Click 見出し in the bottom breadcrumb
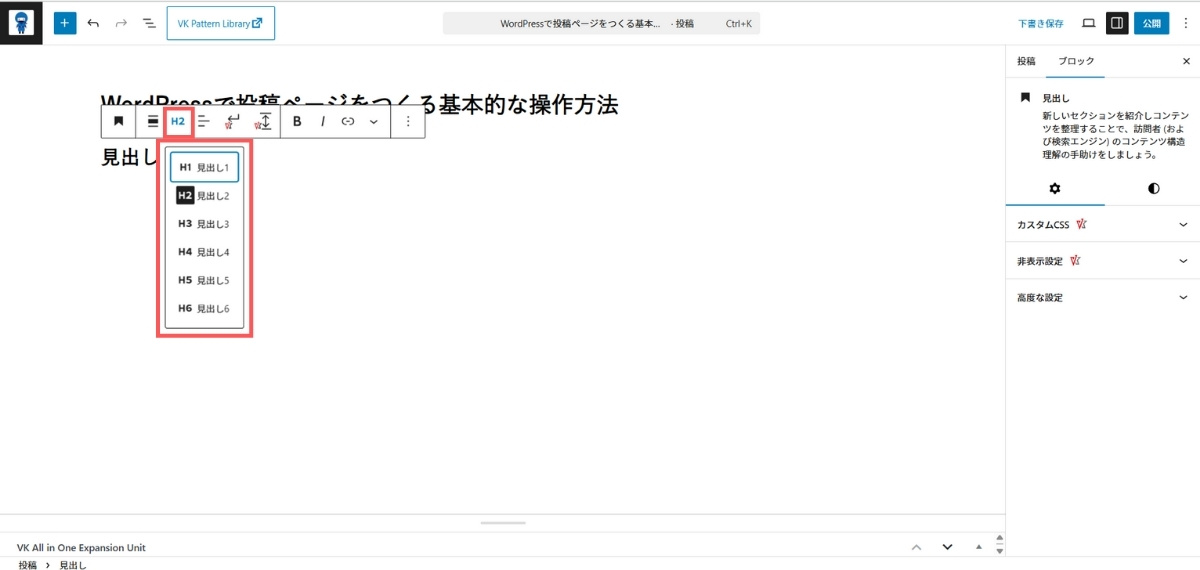 73,565
